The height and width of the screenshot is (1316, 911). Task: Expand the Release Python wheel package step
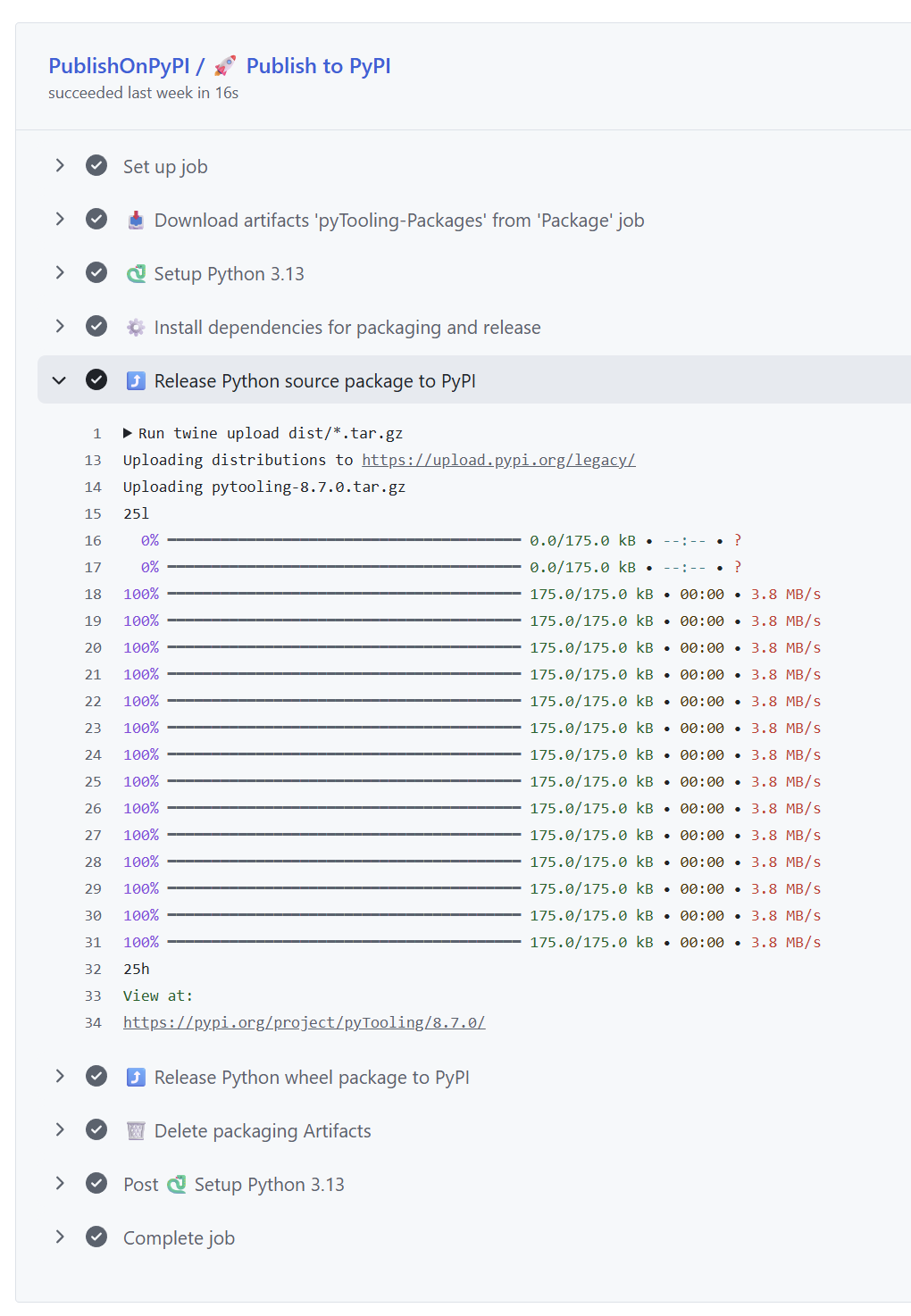point(60,1077)
